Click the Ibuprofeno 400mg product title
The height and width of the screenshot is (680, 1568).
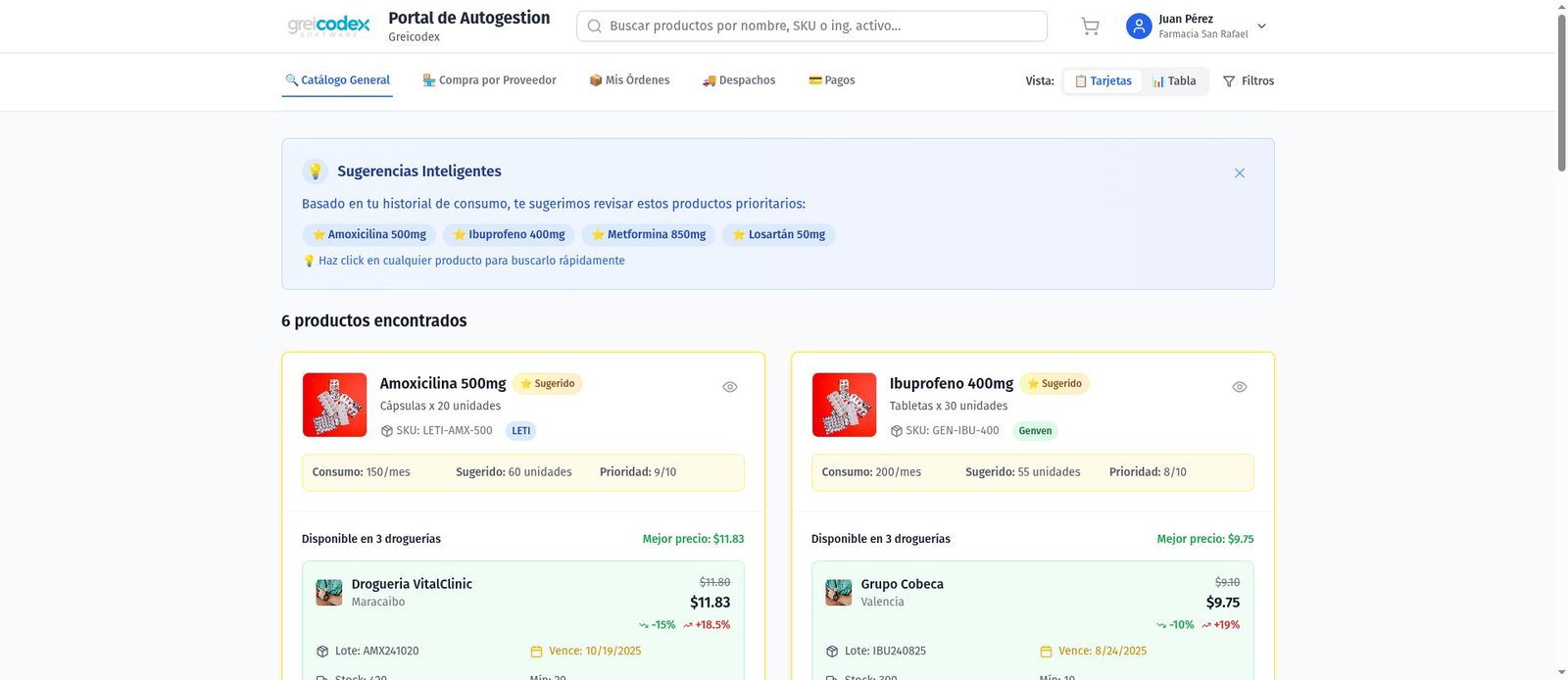[952, 384]
